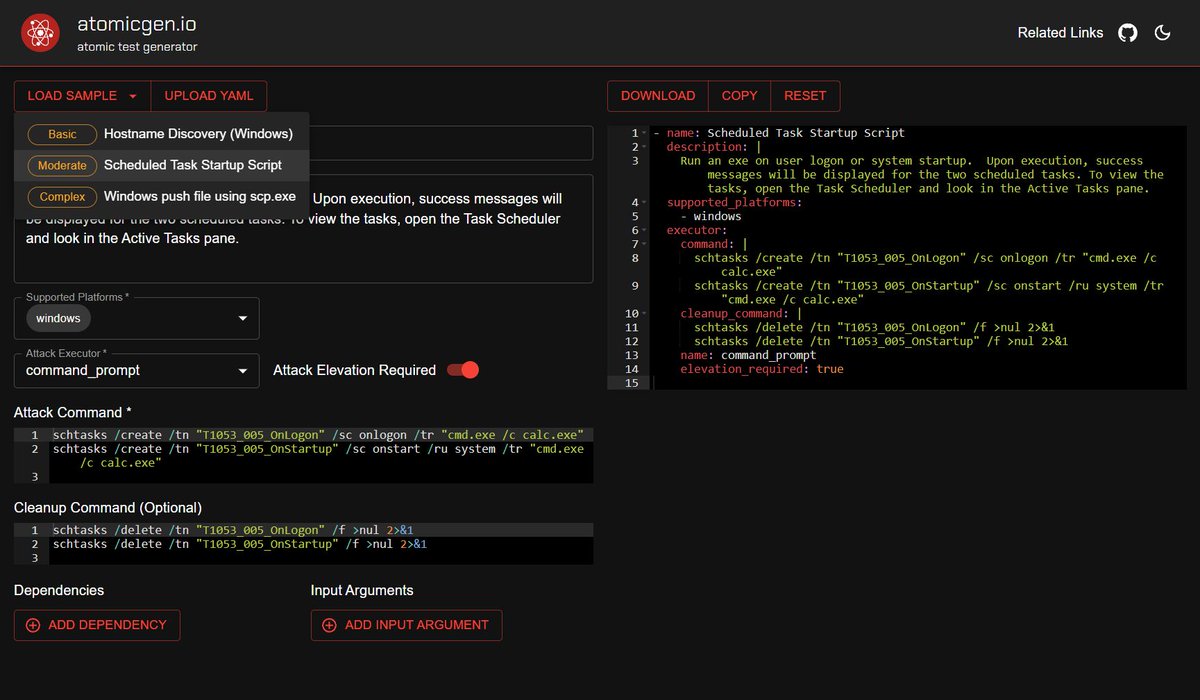Click the Complex difficulty badge
1200x700 pixels.
point(62,197)
